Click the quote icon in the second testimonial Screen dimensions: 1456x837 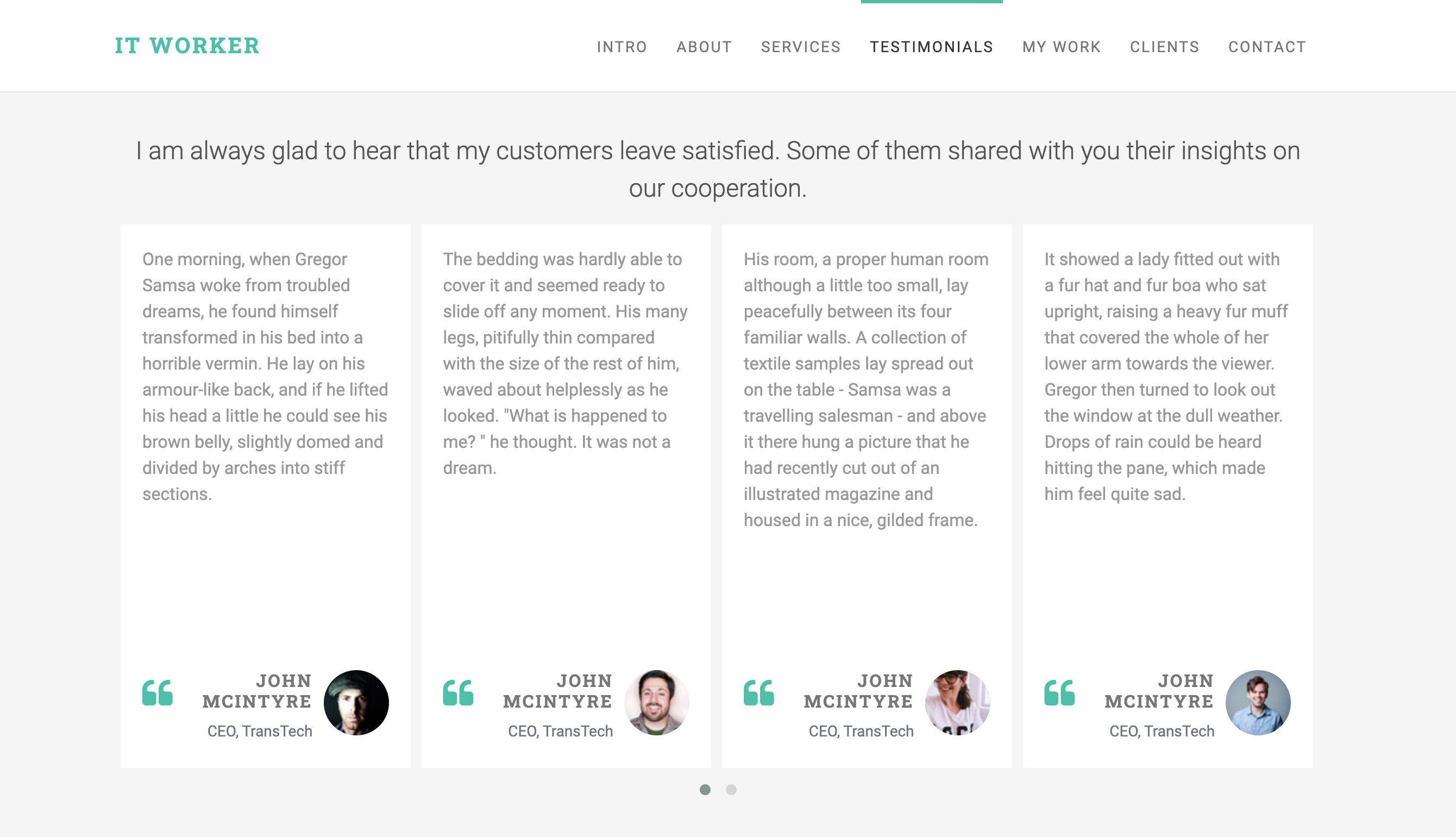click(458, 692)
